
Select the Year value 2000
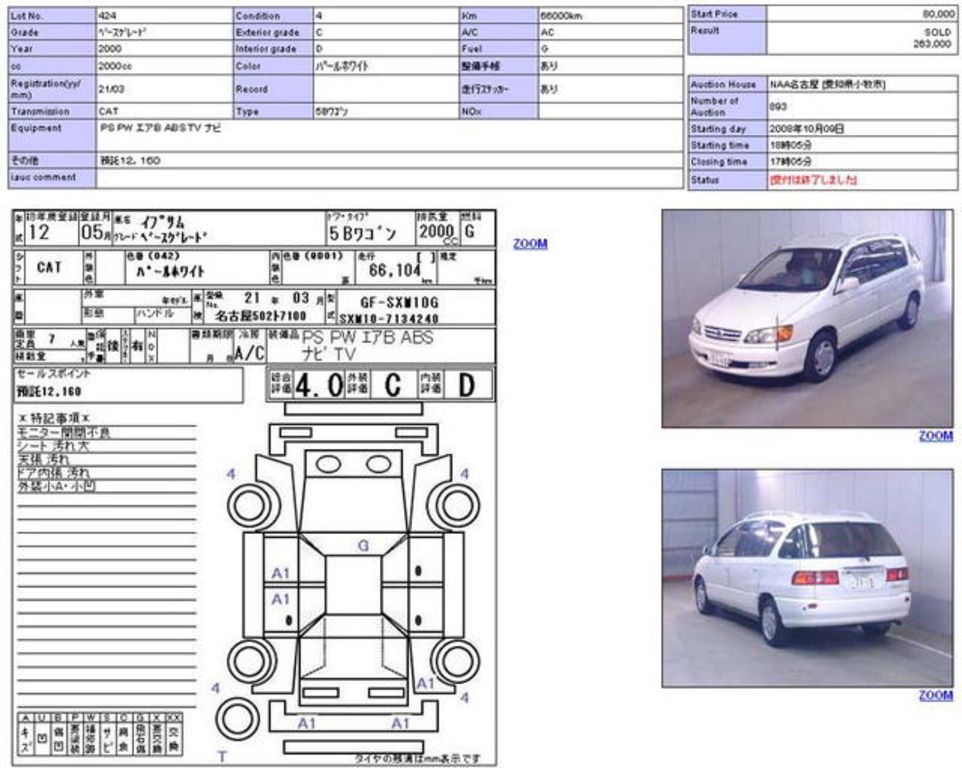point(110,48)
